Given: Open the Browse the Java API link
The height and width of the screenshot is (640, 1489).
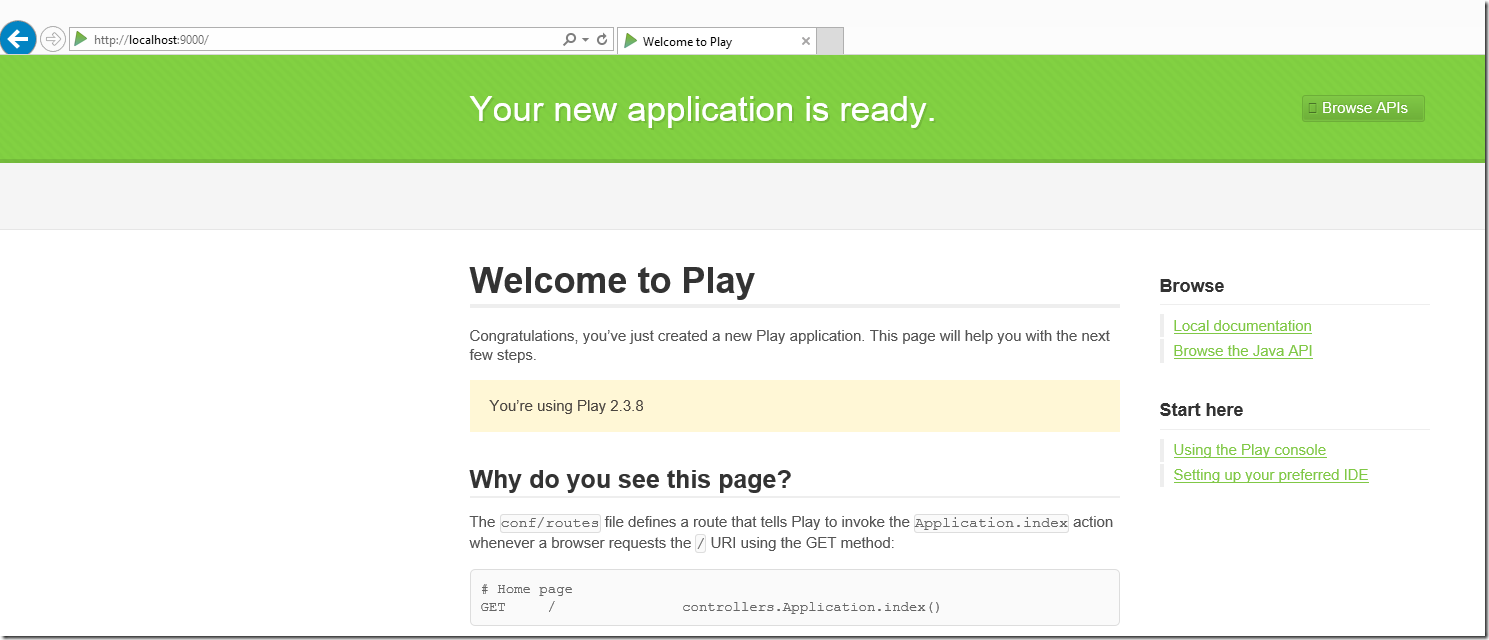Looking at the screenshot, I should 1242,351.
